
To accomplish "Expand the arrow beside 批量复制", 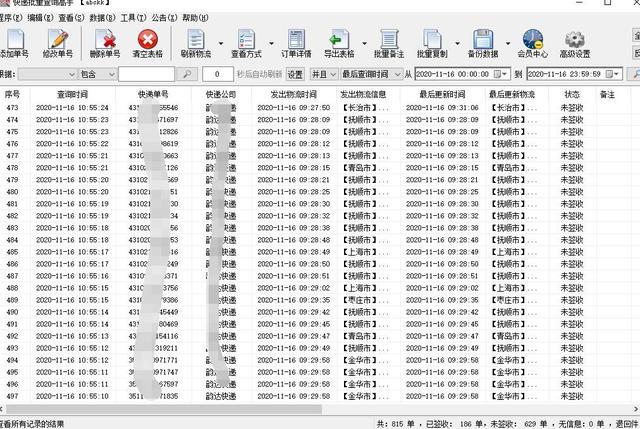I will click(458, 43).
